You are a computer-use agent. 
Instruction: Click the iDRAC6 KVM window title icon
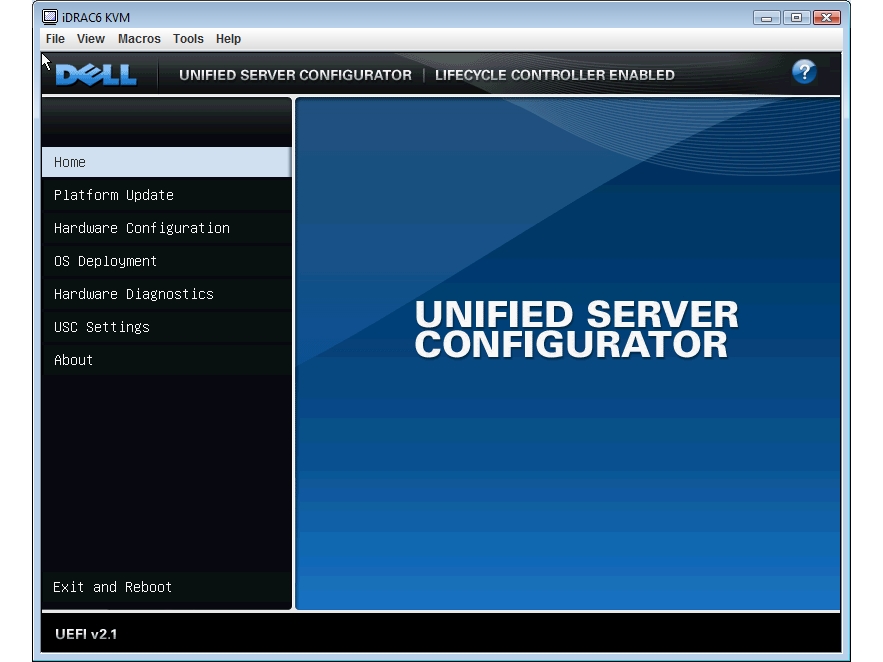50,17
